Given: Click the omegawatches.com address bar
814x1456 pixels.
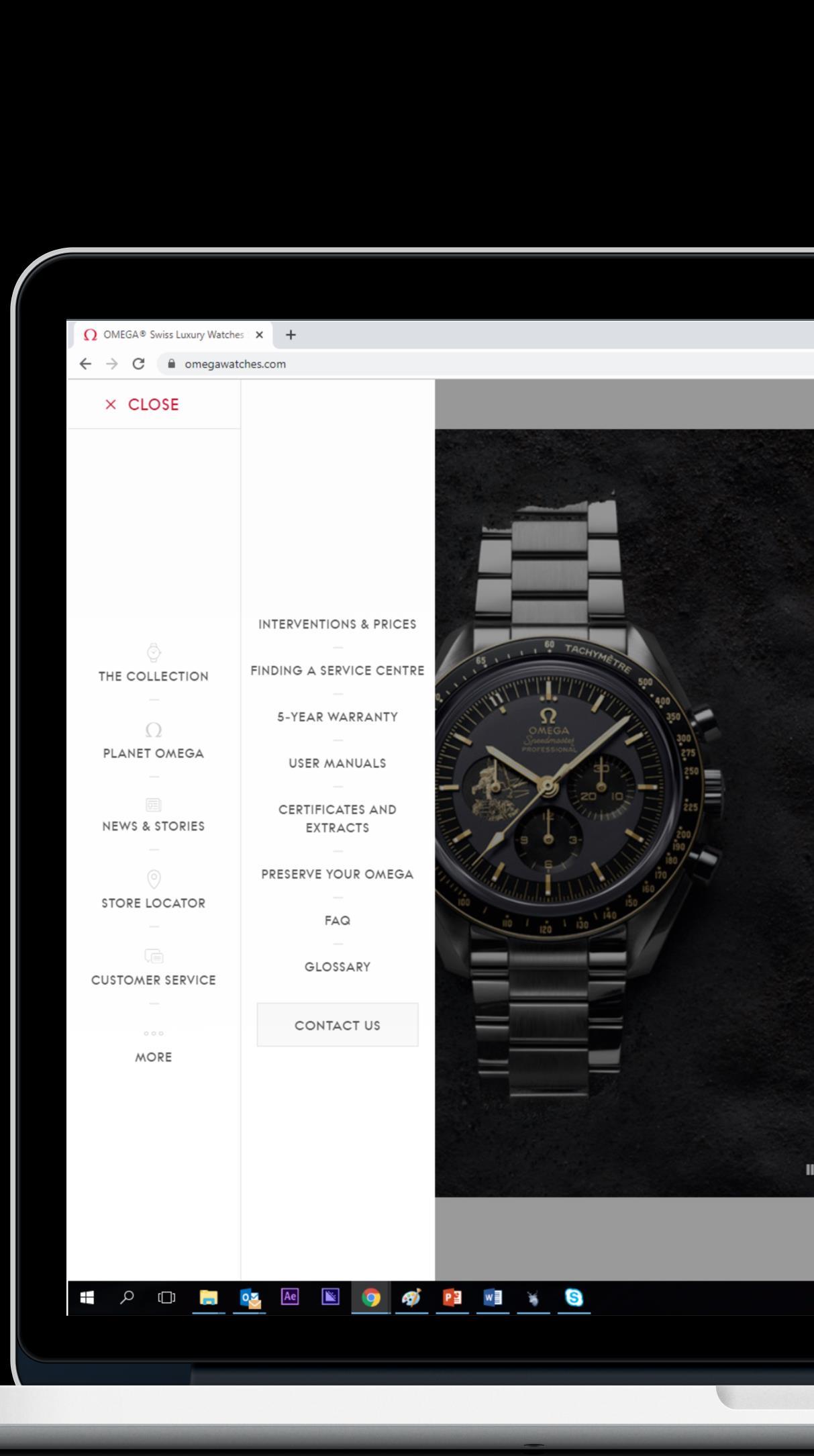Looking at the screenshot, I should [x=483, y=364].
